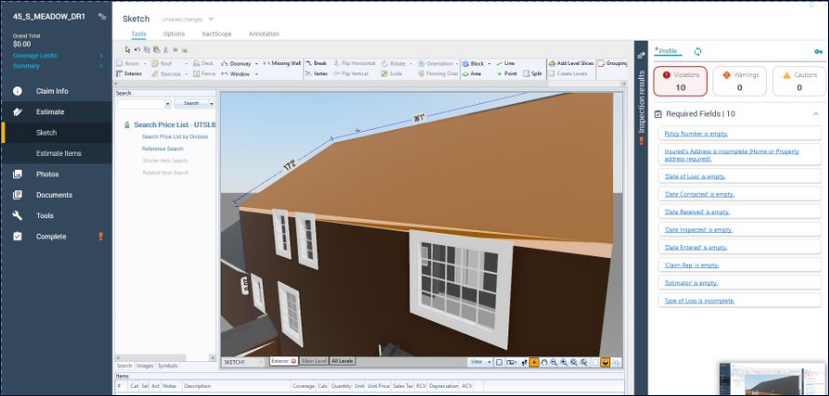Toggle the 3D view button
Image resolution: width=829 pixels, height=396 pixels.
pos(605,362)
